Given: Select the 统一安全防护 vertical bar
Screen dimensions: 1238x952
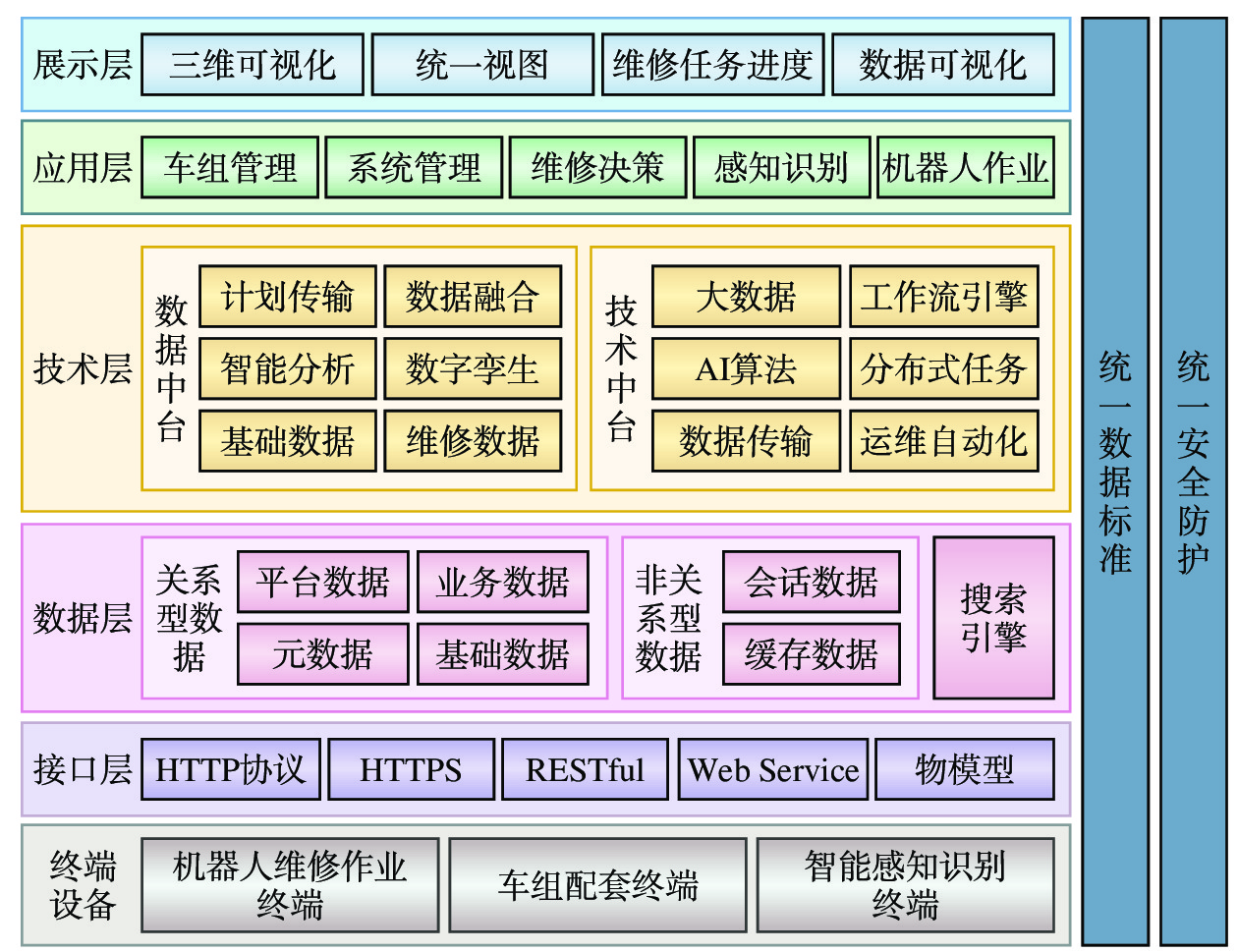Looking at the screenshot, I should point(1193,481).
